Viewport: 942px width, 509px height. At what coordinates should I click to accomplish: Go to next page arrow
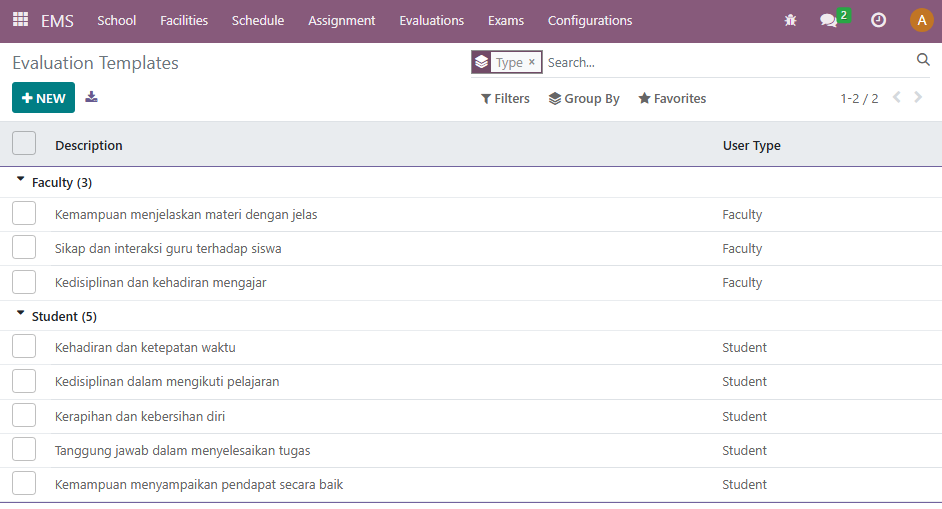(918, 98)
